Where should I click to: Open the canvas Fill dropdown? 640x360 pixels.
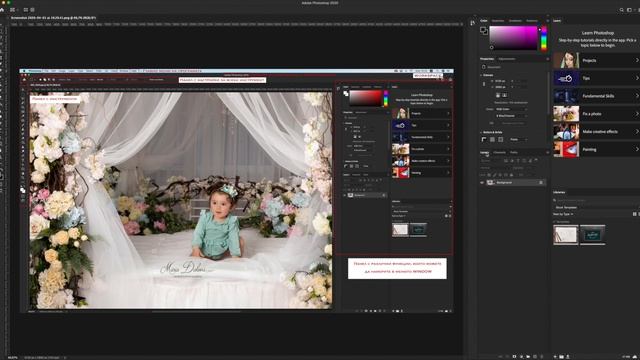coord(511,123)
